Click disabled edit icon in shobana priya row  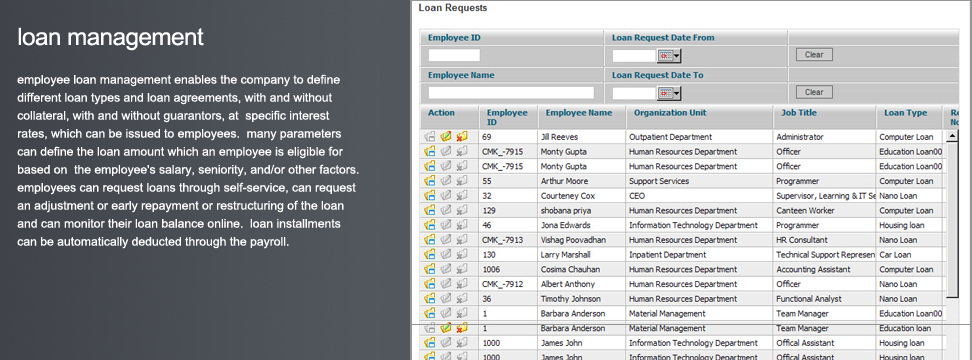click(x=446, y=210)
